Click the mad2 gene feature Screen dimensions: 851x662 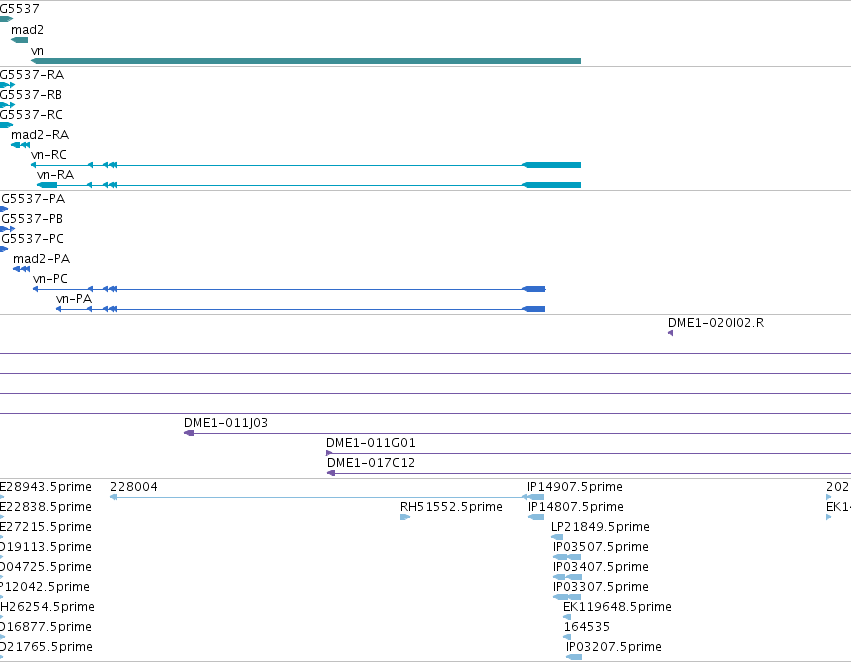coord(20,40)
